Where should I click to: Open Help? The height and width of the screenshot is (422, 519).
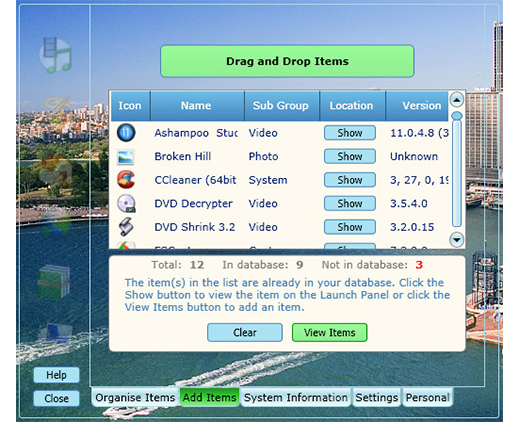[x=56, y=375]
